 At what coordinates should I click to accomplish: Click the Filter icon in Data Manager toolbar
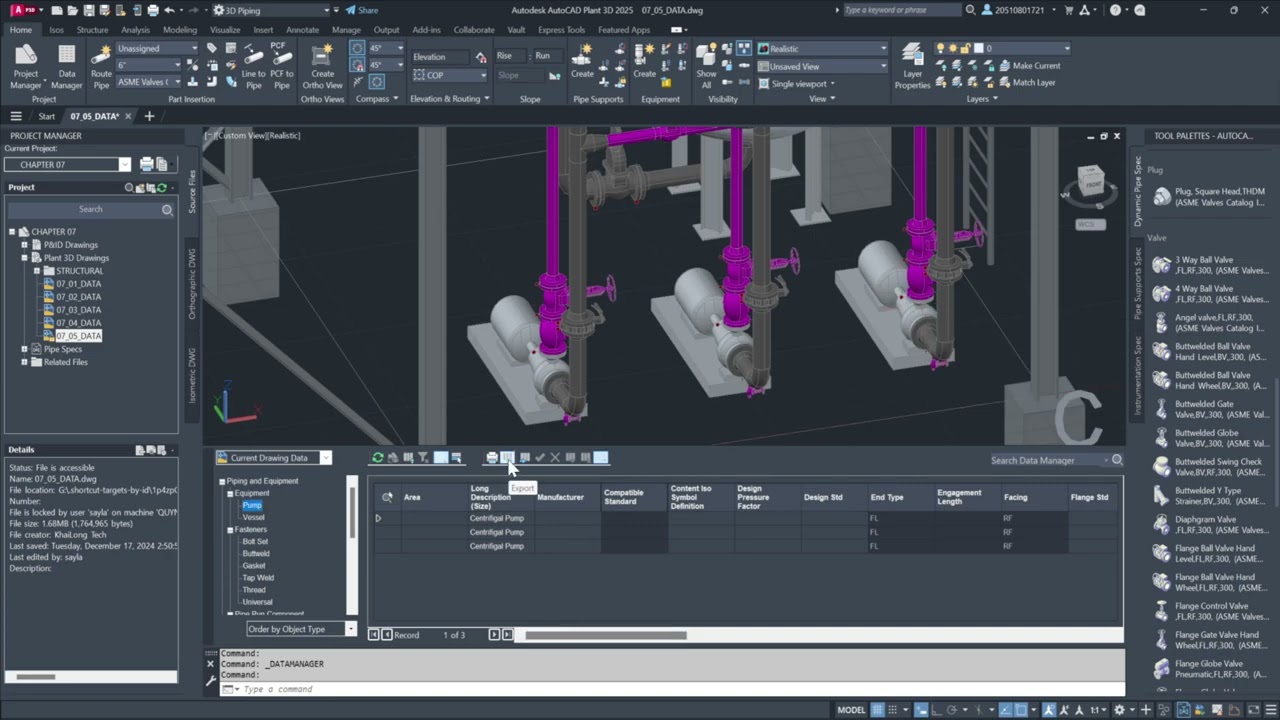click(423, 458)
